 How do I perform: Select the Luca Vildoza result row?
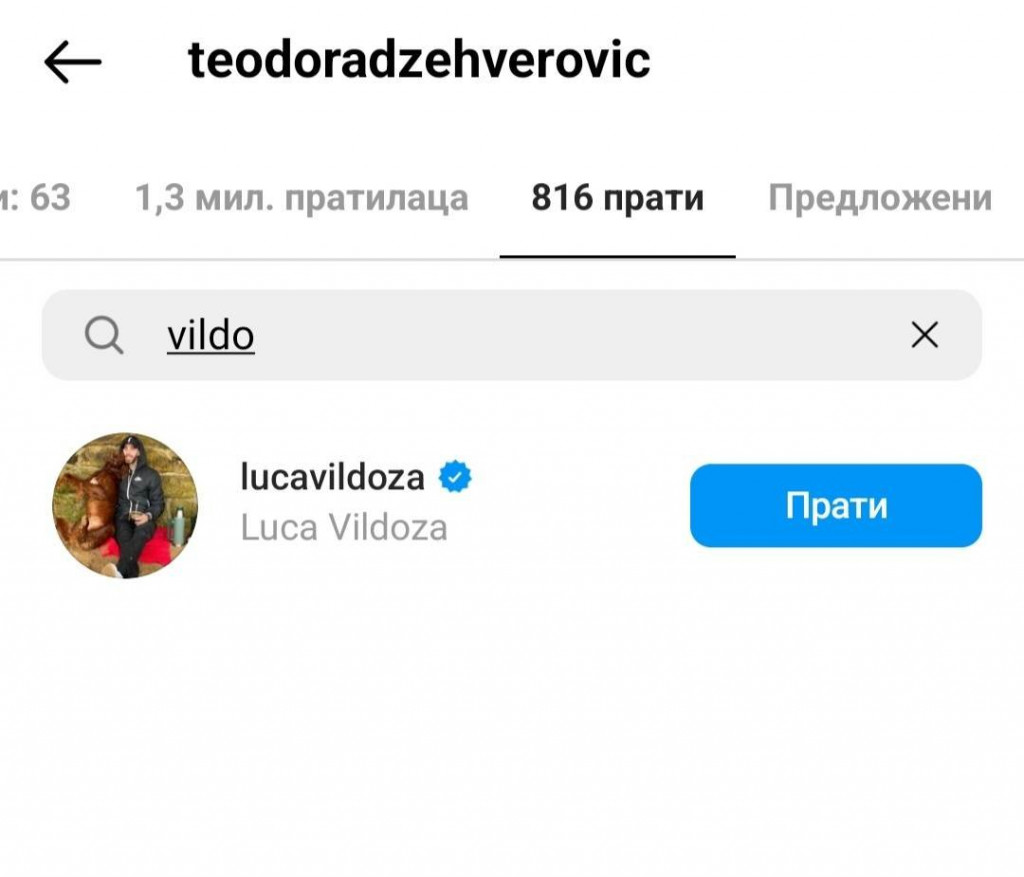click(512, 505)
